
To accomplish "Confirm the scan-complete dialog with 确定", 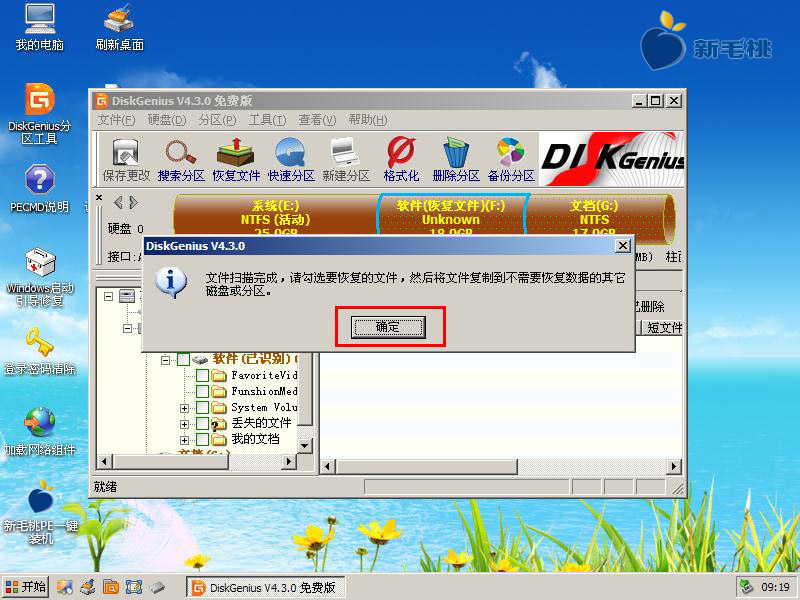I will 388,327.
